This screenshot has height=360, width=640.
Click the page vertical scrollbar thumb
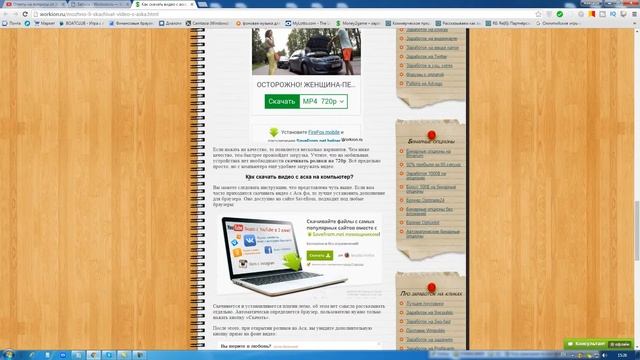pyautogui.click(x=637, y=231)
